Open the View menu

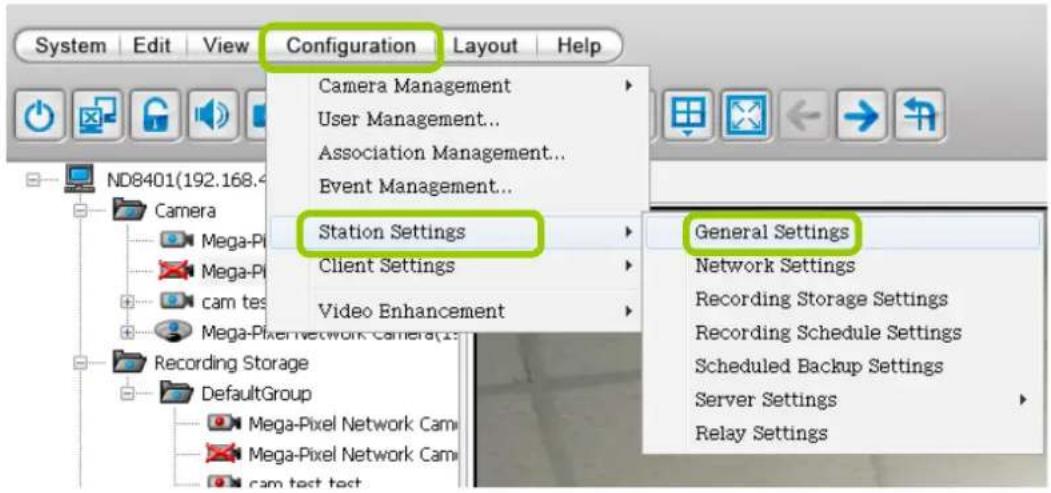(x=226, y=46)
